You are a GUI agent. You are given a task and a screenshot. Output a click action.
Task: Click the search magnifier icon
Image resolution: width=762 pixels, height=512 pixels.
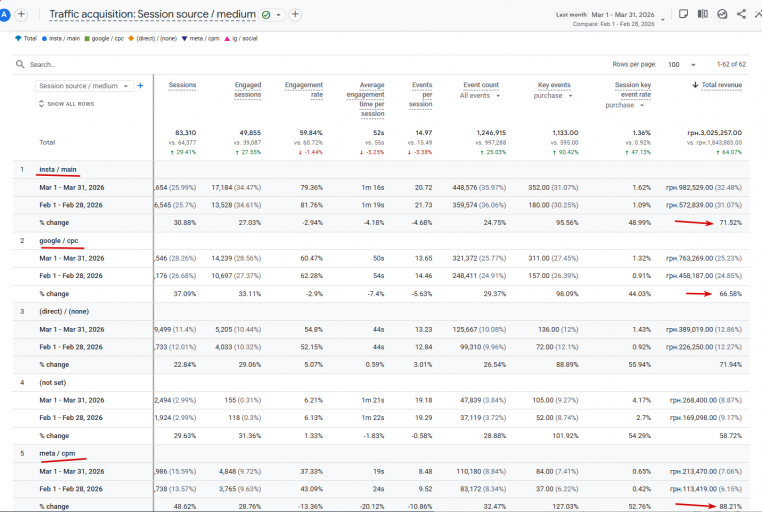(20, 64)
